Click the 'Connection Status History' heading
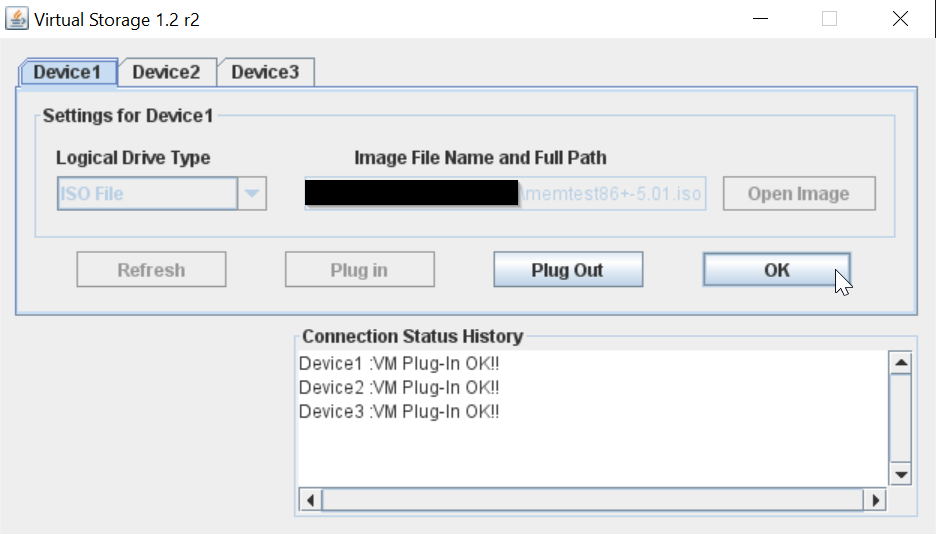The image size is (936, 534). point(412,337)
